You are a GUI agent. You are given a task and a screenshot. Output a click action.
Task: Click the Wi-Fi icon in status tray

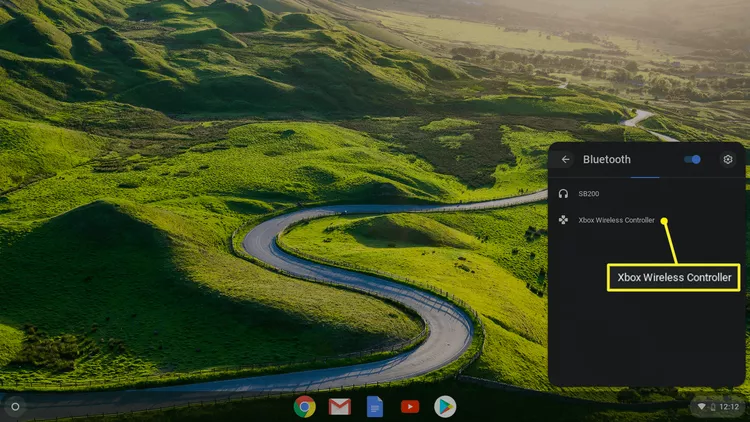pos(702,407)
